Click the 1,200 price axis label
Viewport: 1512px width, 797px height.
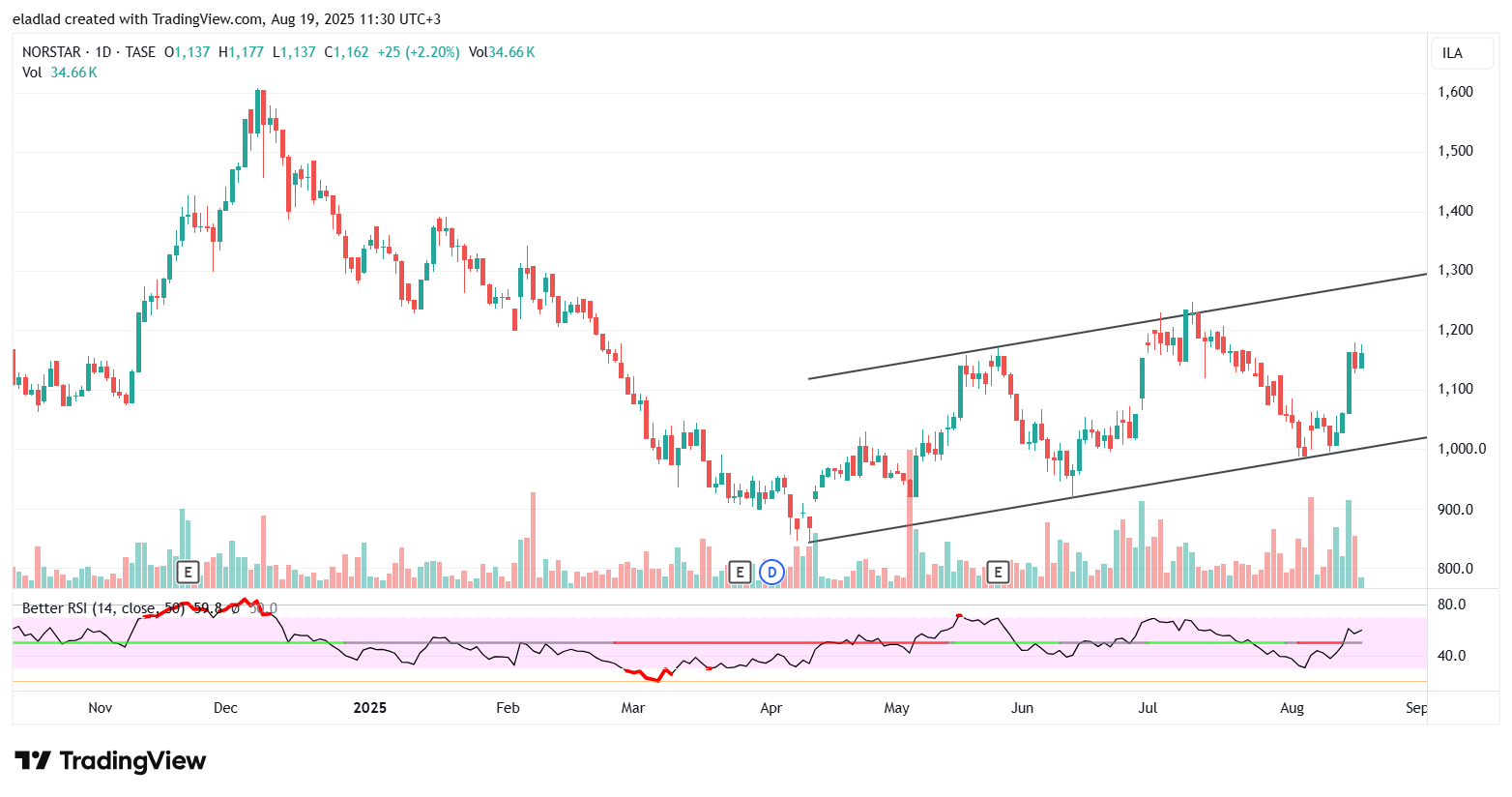[1455, 330]
